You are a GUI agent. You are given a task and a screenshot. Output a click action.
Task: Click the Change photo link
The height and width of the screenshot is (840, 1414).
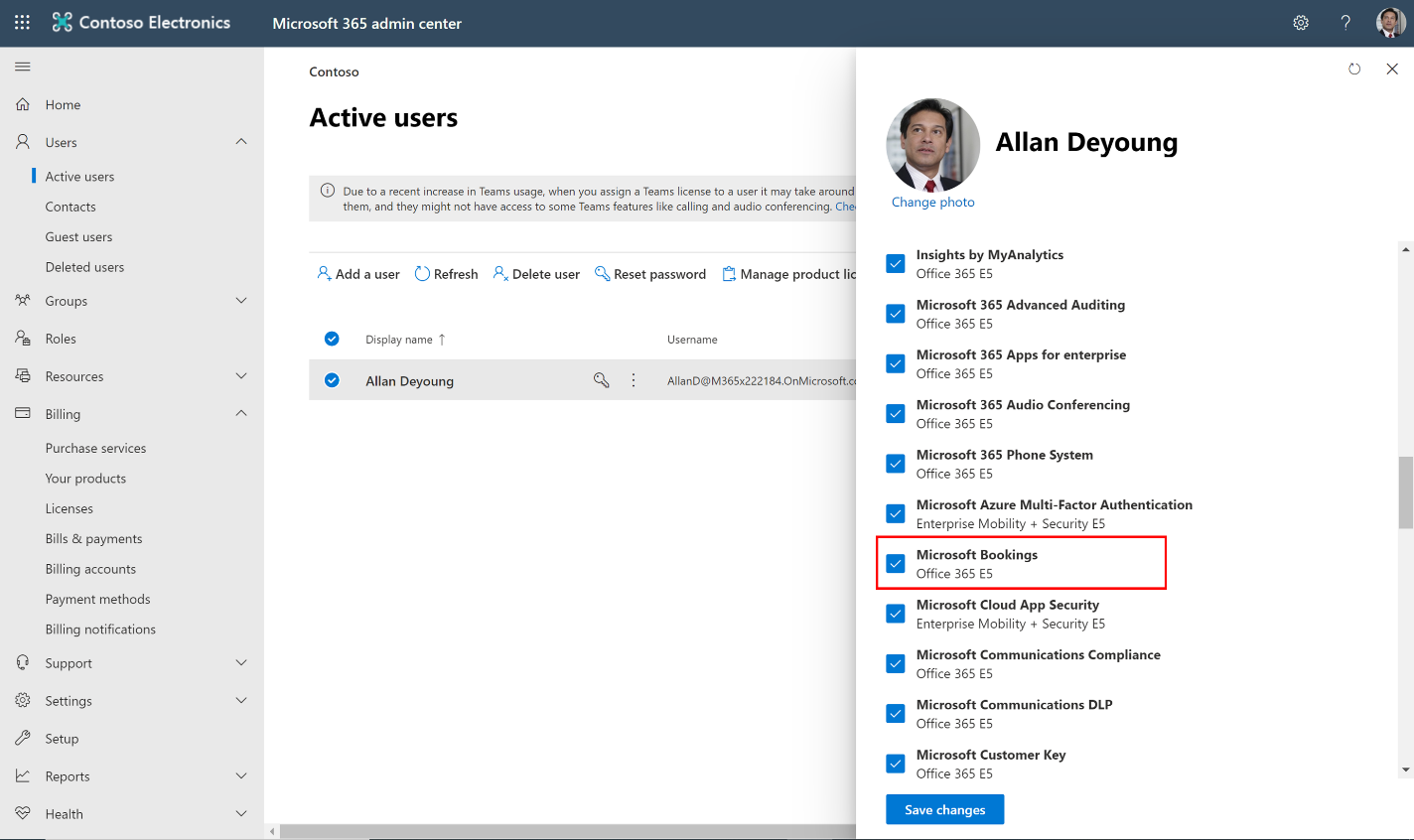[932, 202]
